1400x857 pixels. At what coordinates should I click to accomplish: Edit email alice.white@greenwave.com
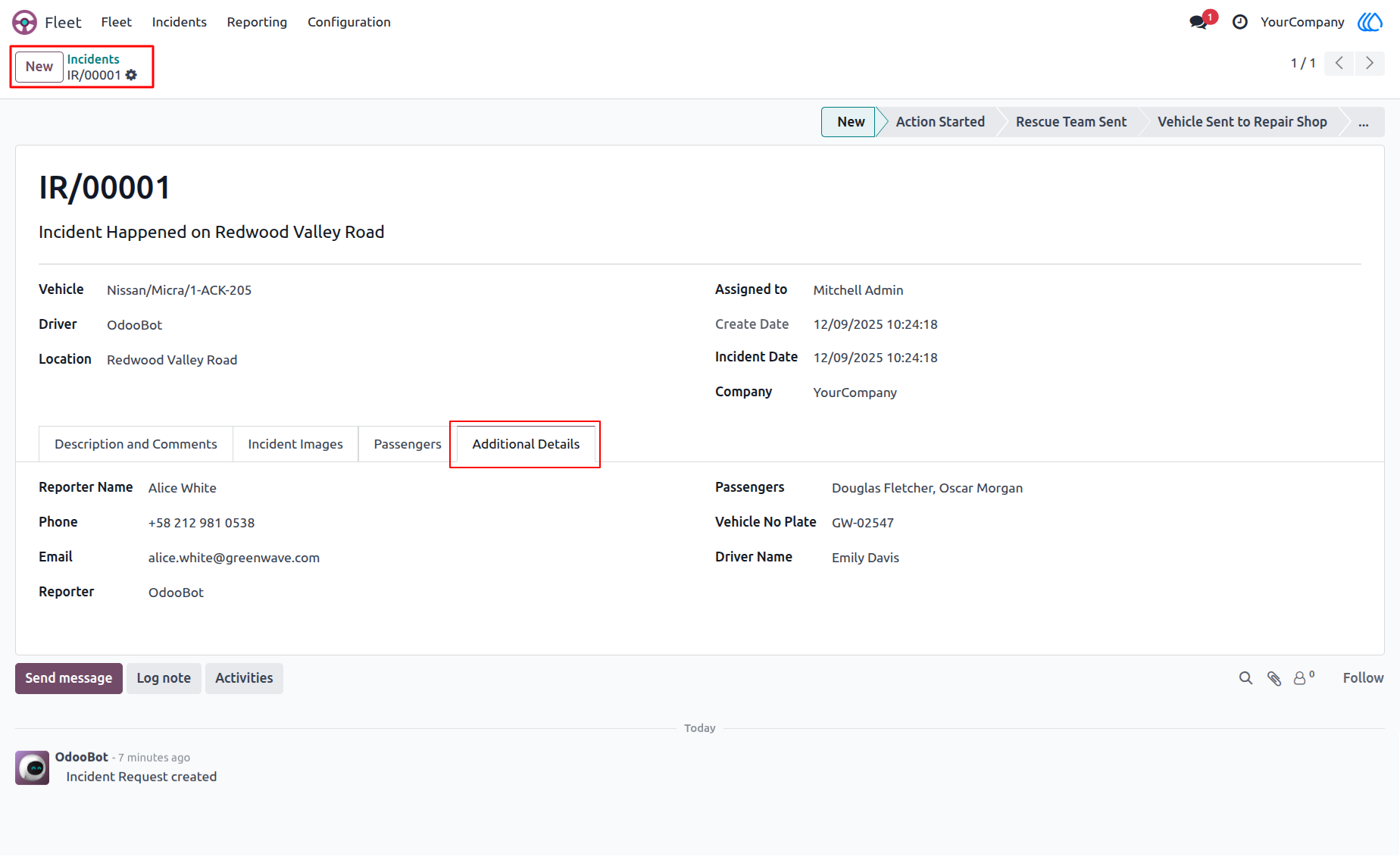click(x=234, y=558)
